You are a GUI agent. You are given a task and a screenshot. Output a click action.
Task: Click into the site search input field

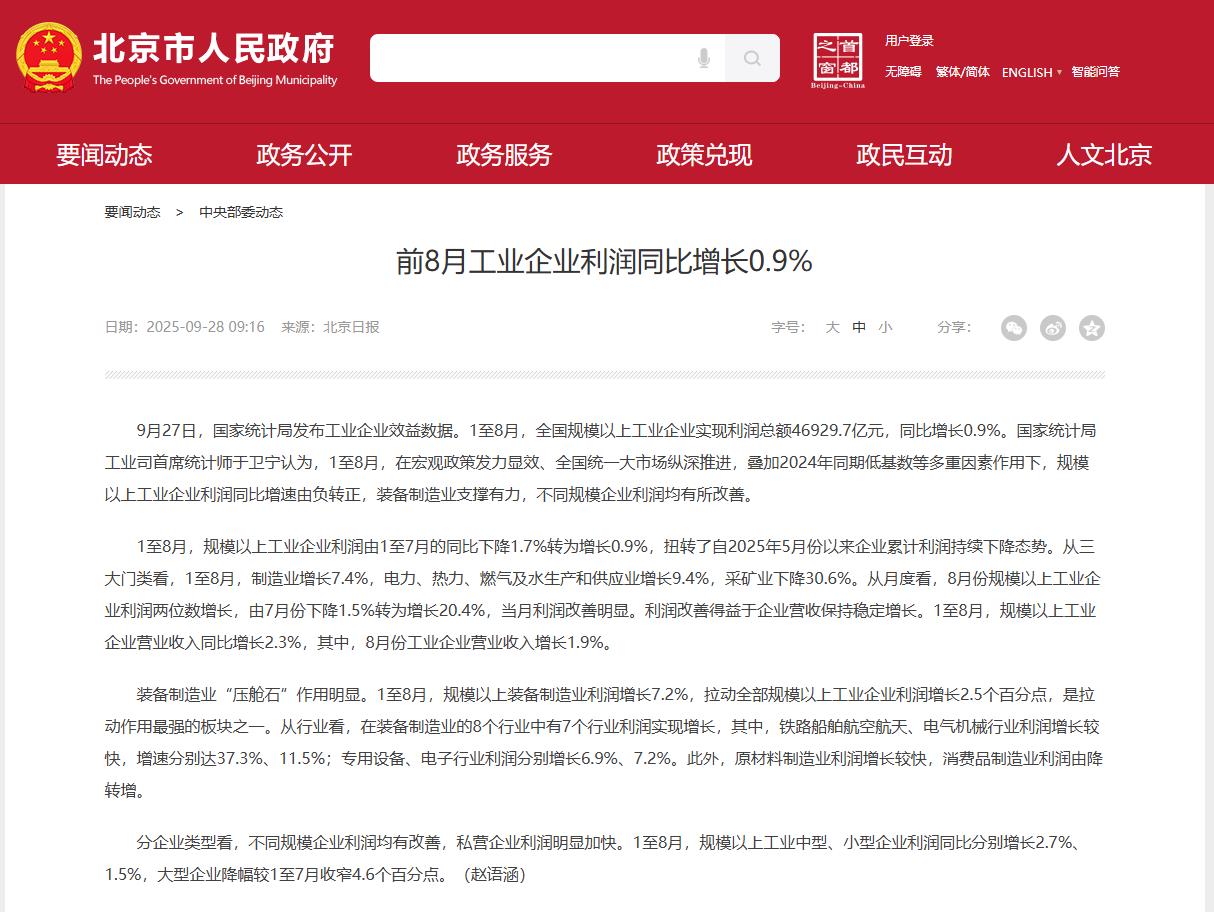(530, 59)
